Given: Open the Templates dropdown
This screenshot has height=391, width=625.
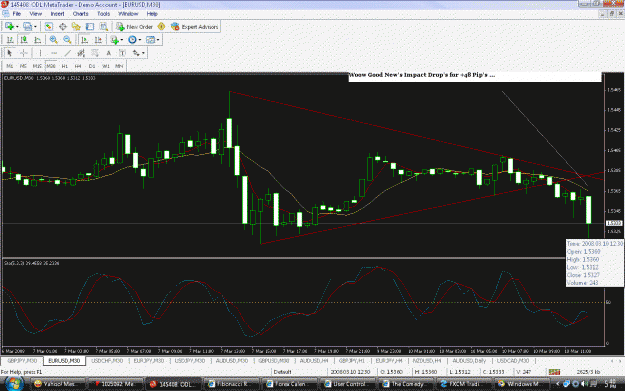Looking at the screenshot, I should [158, 40].
